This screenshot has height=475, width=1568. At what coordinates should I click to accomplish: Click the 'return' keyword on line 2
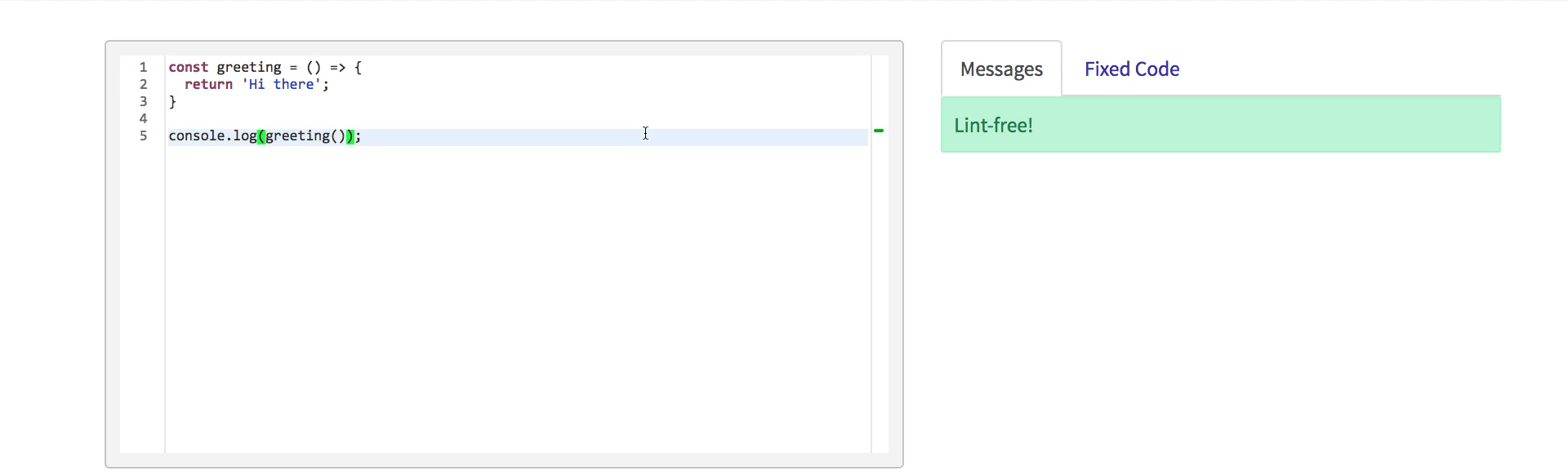pyautogui.click(x=208, y=84)
